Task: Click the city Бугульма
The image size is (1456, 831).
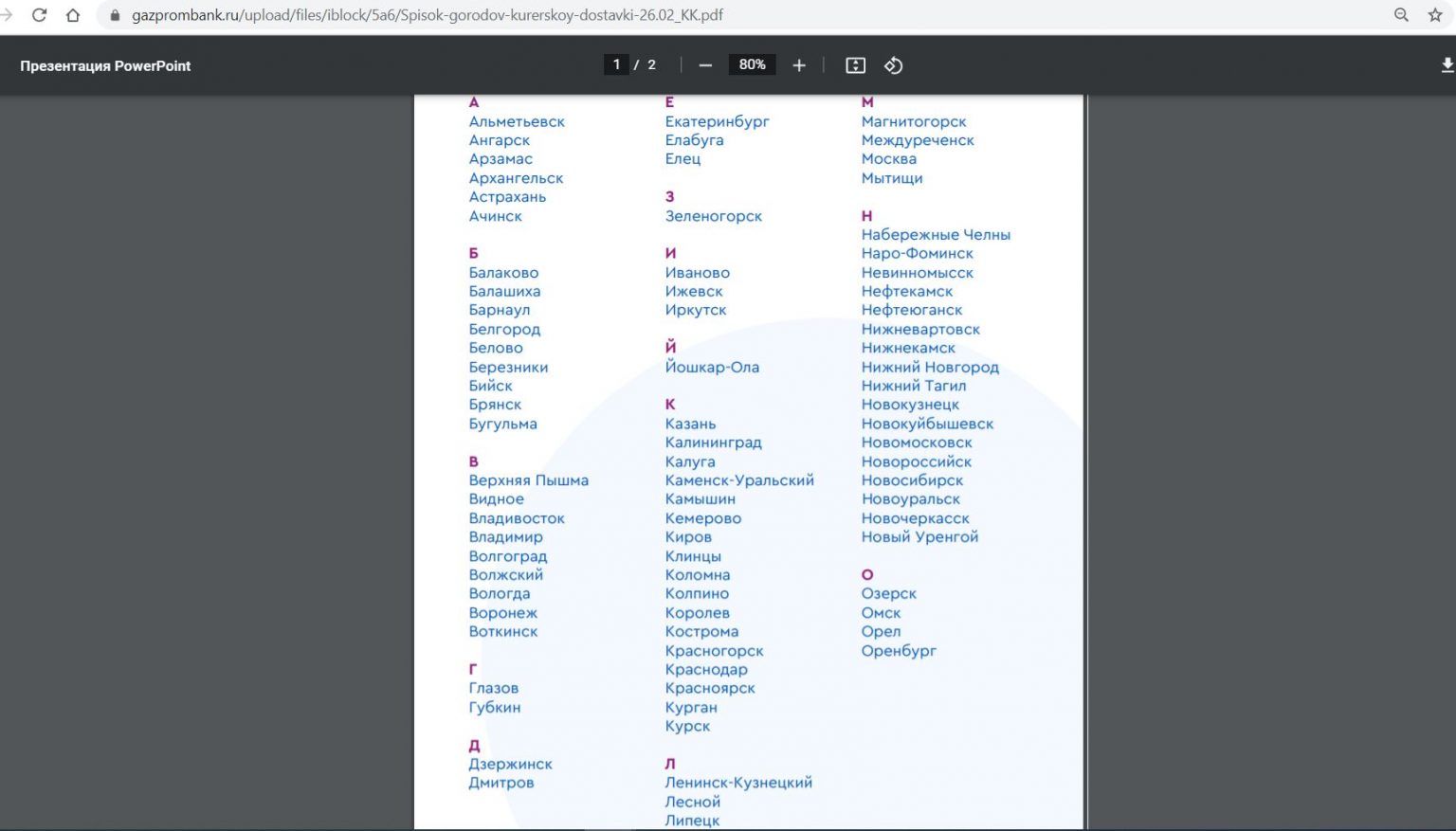Action: point(502,424)
